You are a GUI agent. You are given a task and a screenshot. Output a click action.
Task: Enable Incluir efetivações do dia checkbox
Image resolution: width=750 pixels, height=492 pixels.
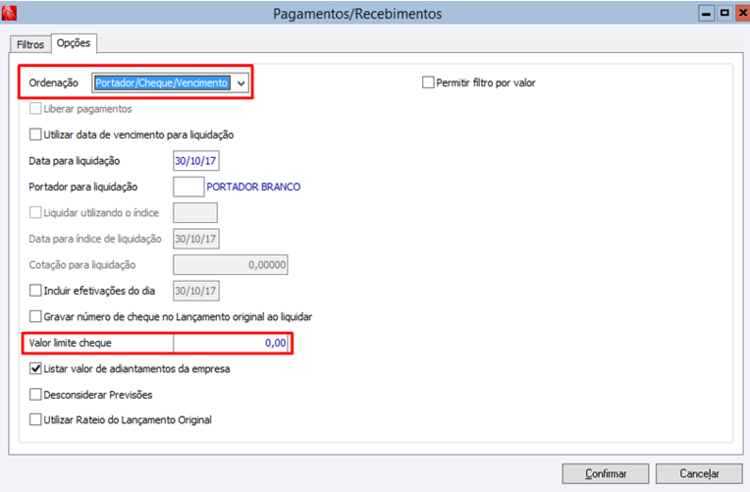[35, 290]
